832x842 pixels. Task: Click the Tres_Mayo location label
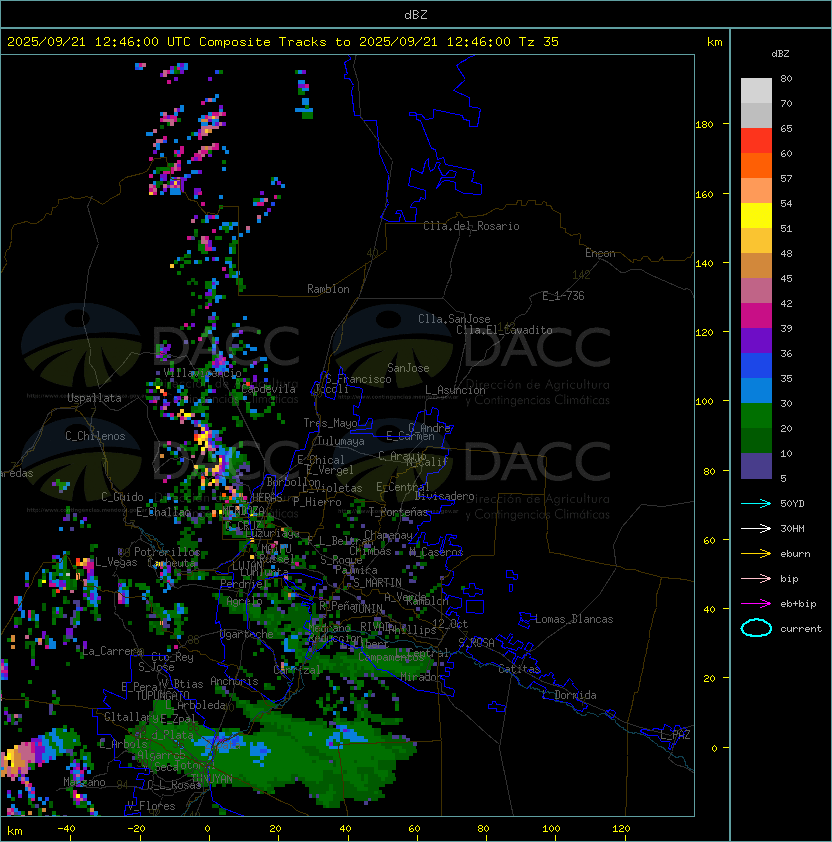[x=330, y=423]
